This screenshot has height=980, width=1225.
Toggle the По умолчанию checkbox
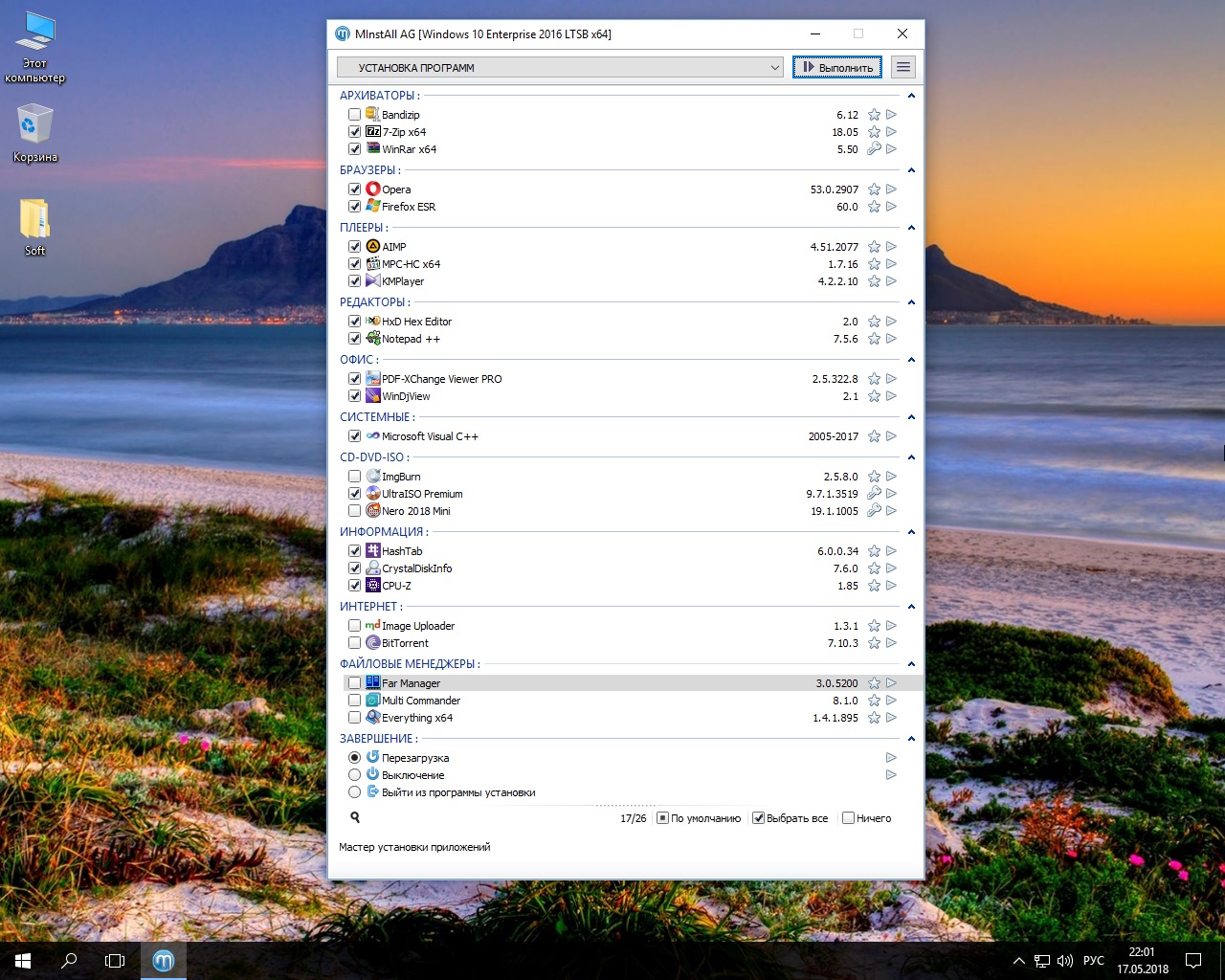[x=662, y=818]
